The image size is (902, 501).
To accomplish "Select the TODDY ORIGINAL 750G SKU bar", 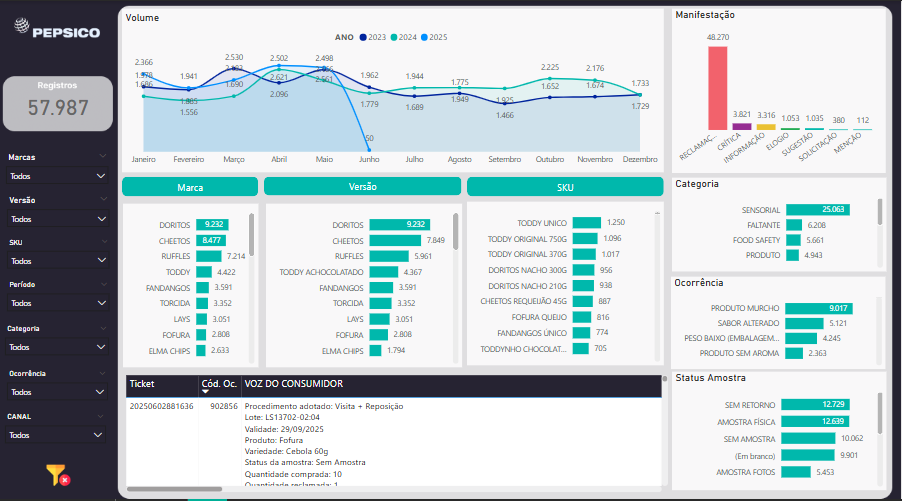I will (x=585, y=238).
